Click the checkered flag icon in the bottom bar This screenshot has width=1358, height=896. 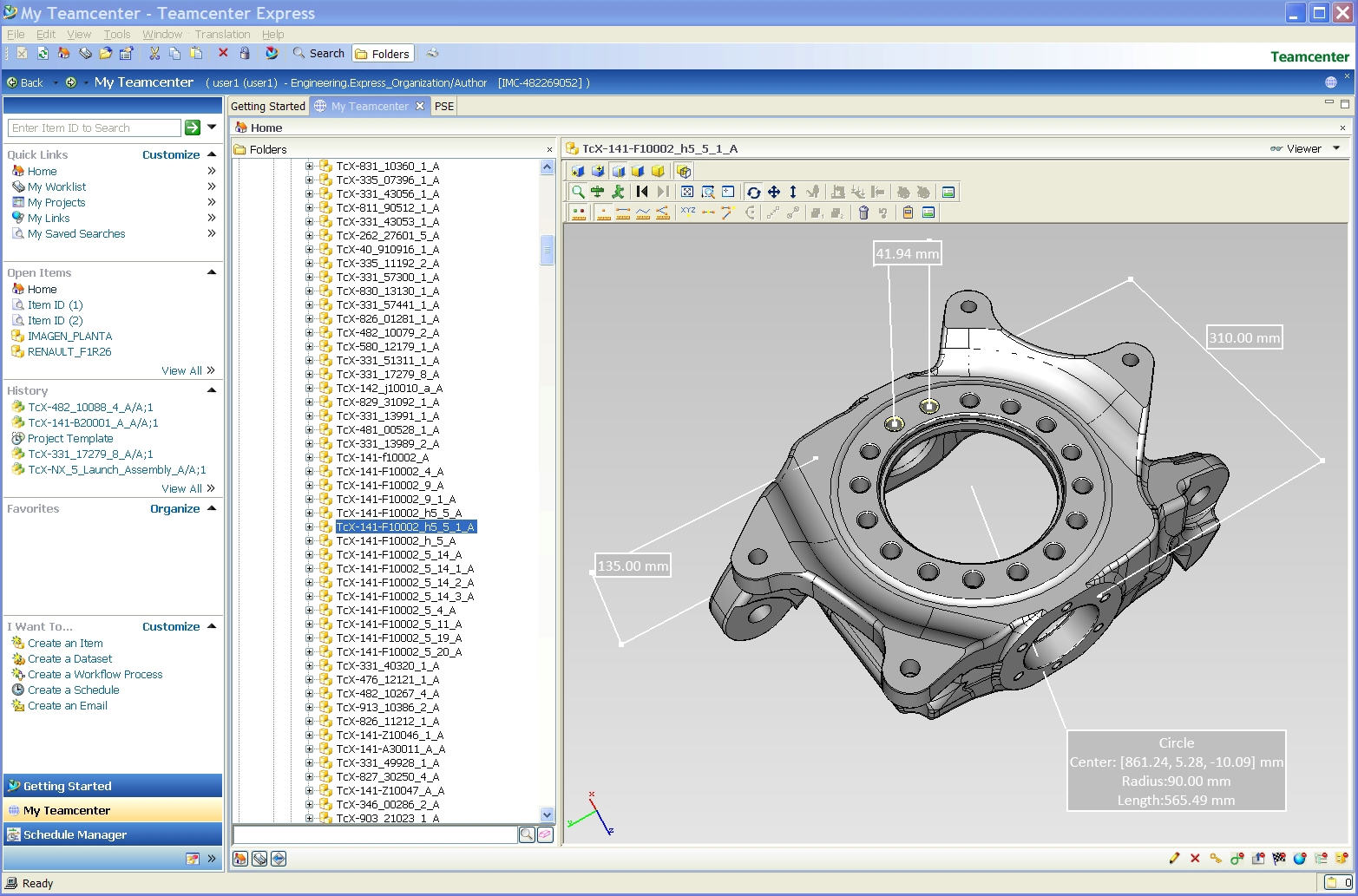(x=1279, y=858)
